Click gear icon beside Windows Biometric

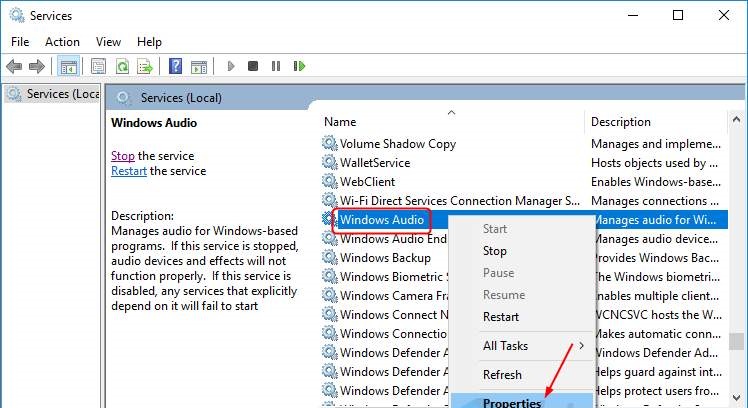pos(329,276)
